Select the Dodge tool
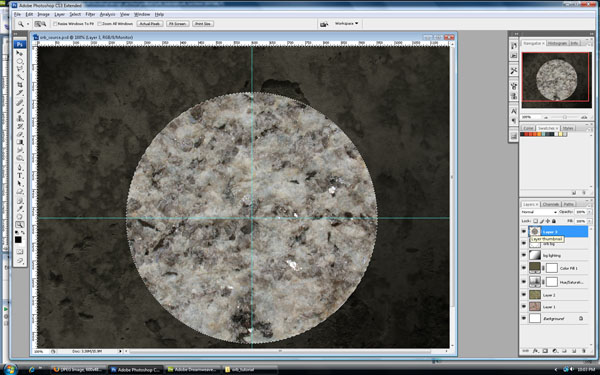This screenshot has width=600, height=375. [20, 158]
